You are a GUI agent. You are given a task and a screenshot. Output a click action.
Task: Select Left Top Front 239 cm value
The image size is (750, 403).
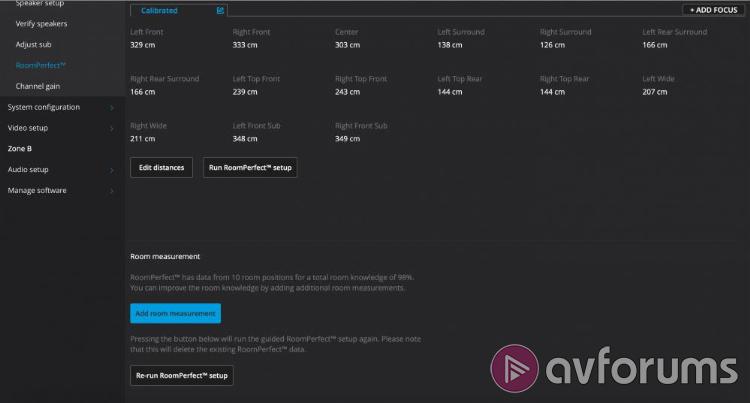click(x=245, y=92)
